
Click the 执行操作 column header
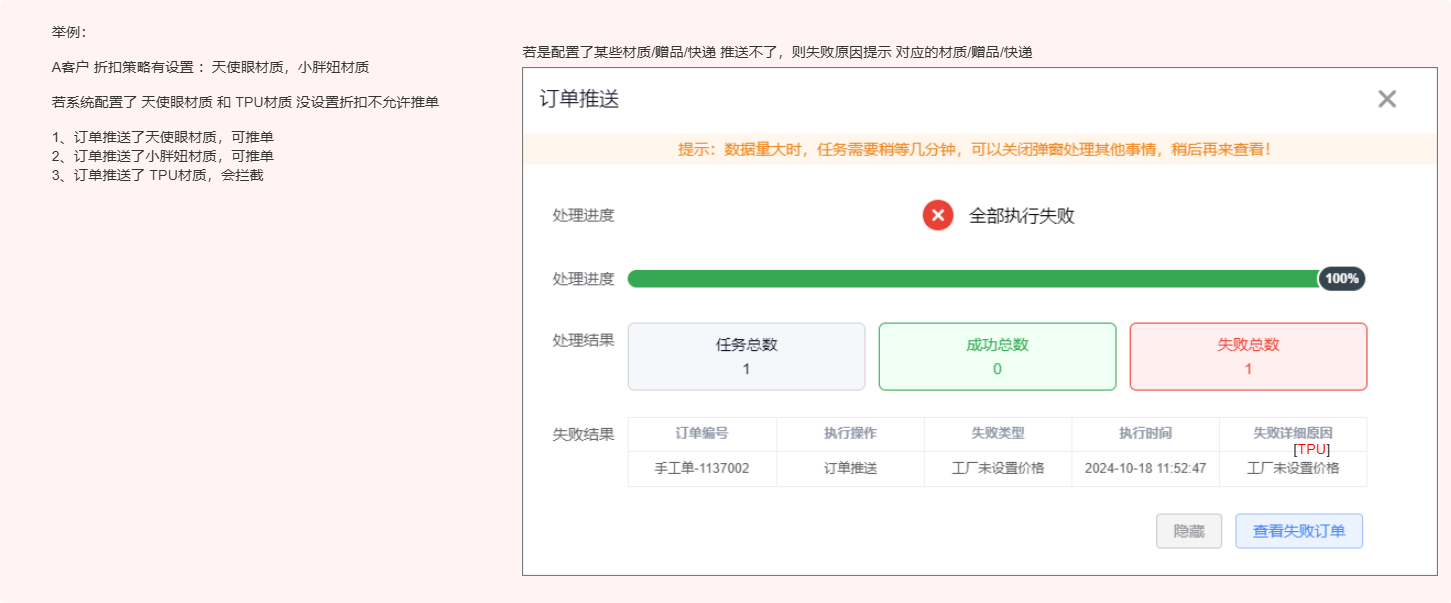[850, 434]
